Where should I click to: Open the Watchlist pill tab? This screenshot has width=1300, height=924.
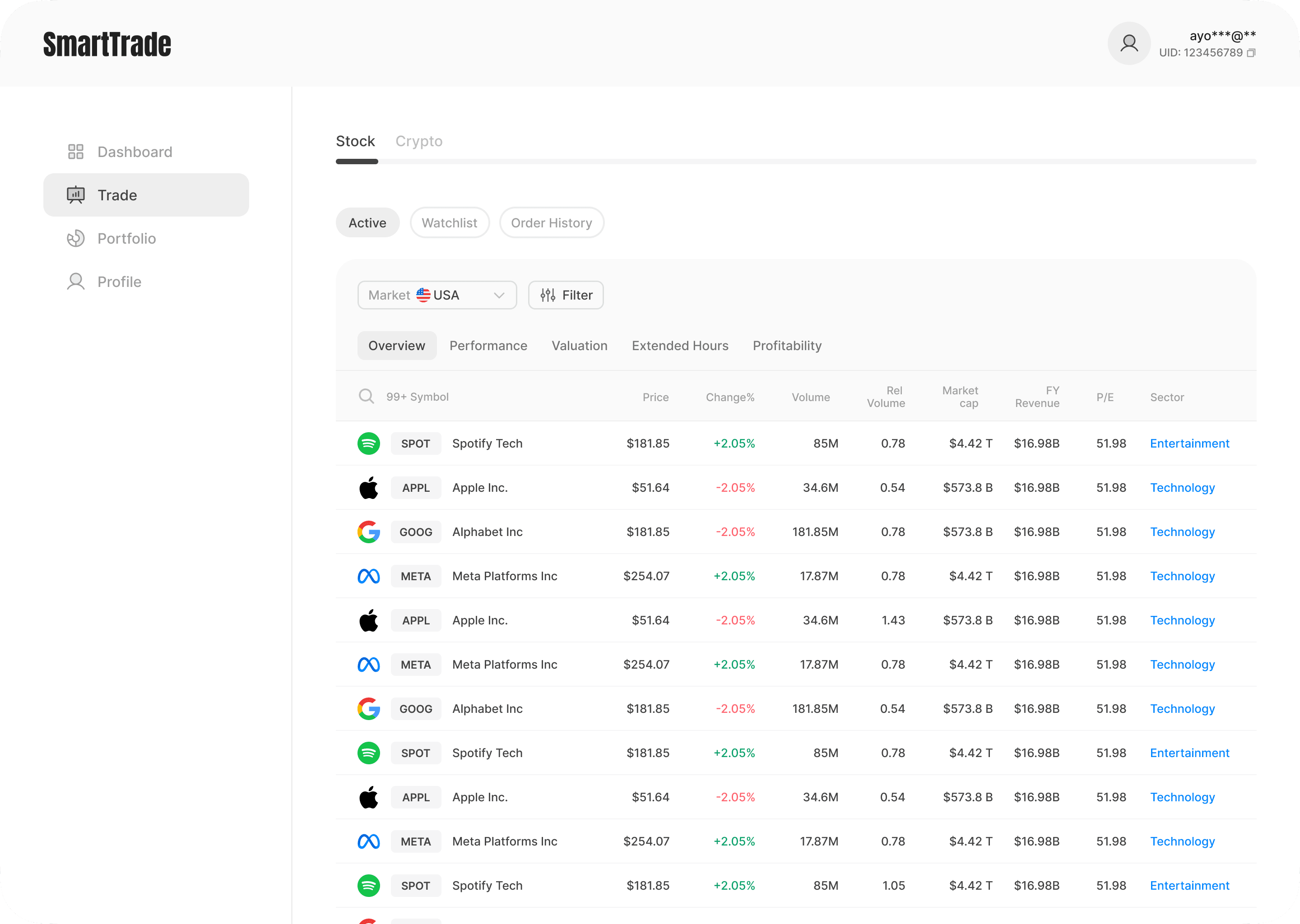(x=449, y=223)
